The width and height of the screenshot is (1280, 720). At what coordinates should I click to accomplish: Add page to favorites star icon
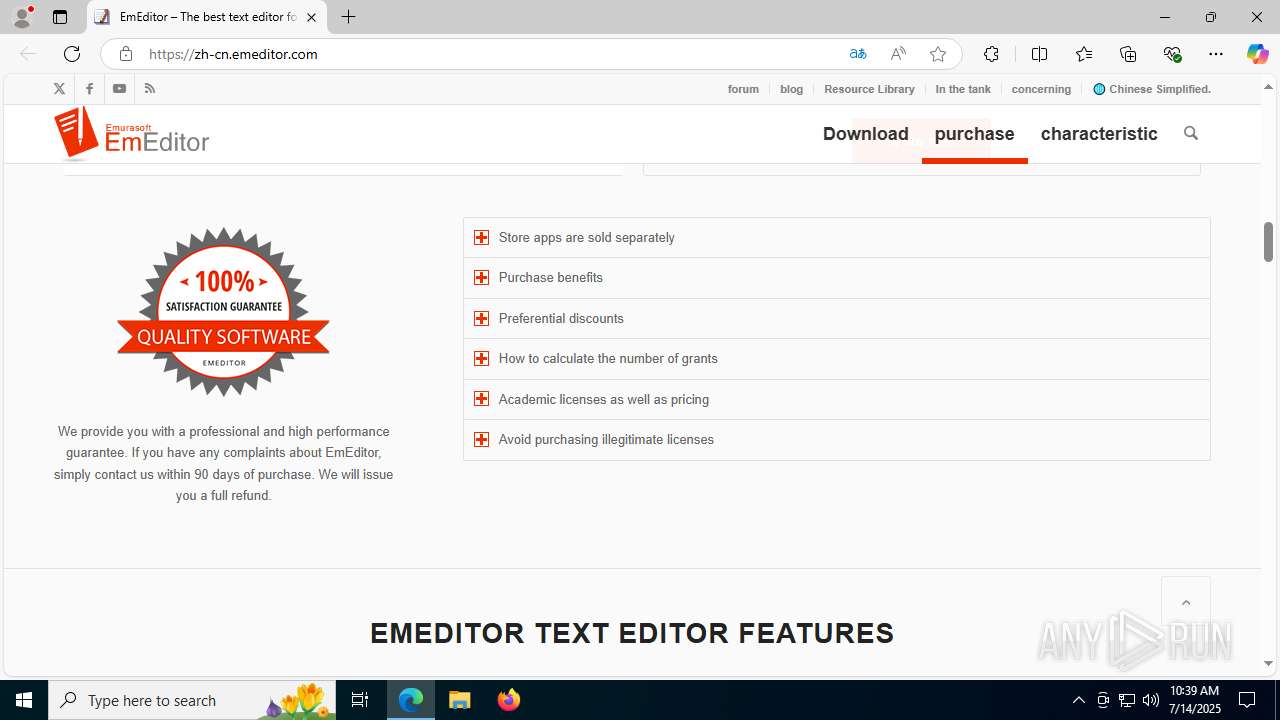pyautogui.click(x=938, y=54)
